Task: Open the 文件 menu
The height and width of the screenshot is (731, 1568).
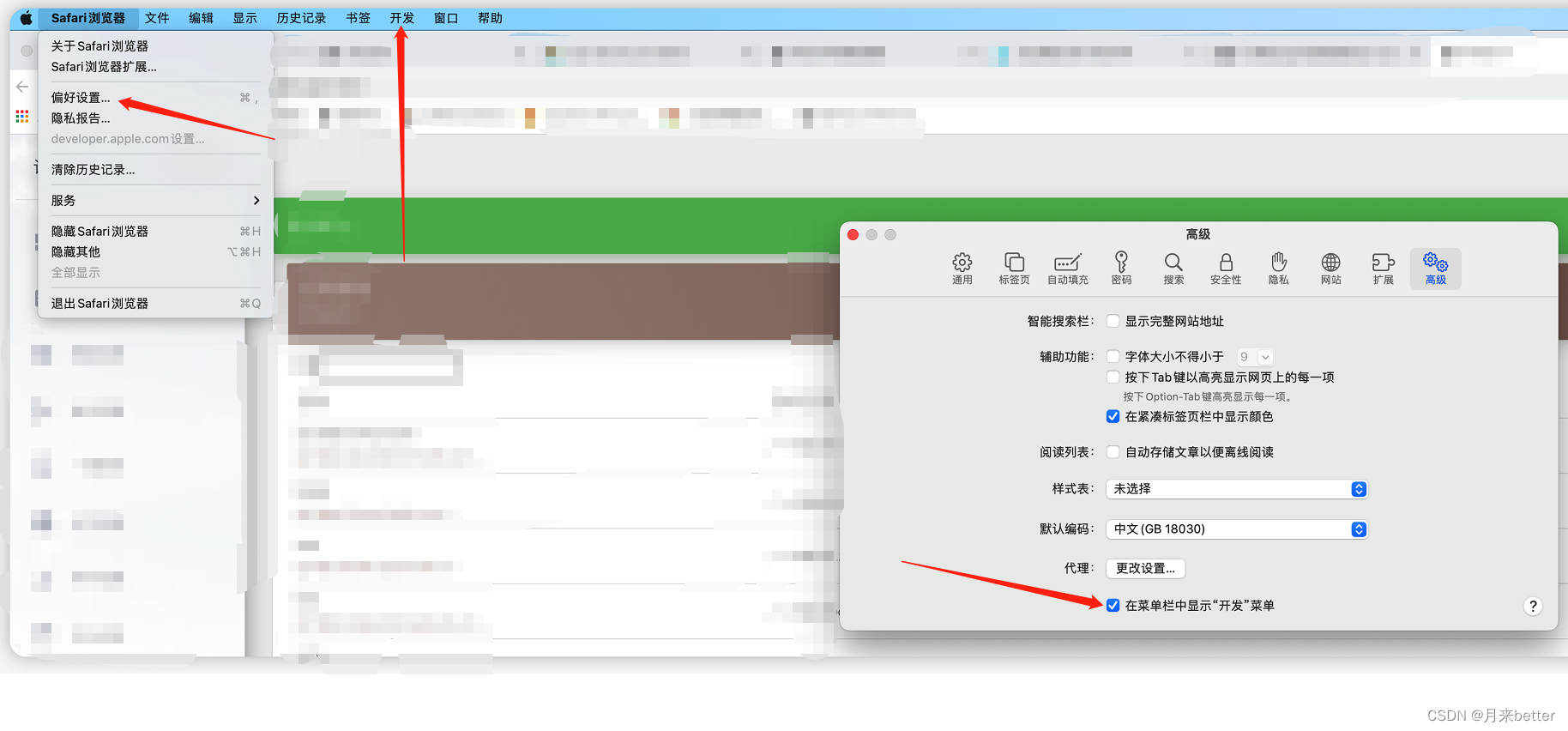Action: 157,18
